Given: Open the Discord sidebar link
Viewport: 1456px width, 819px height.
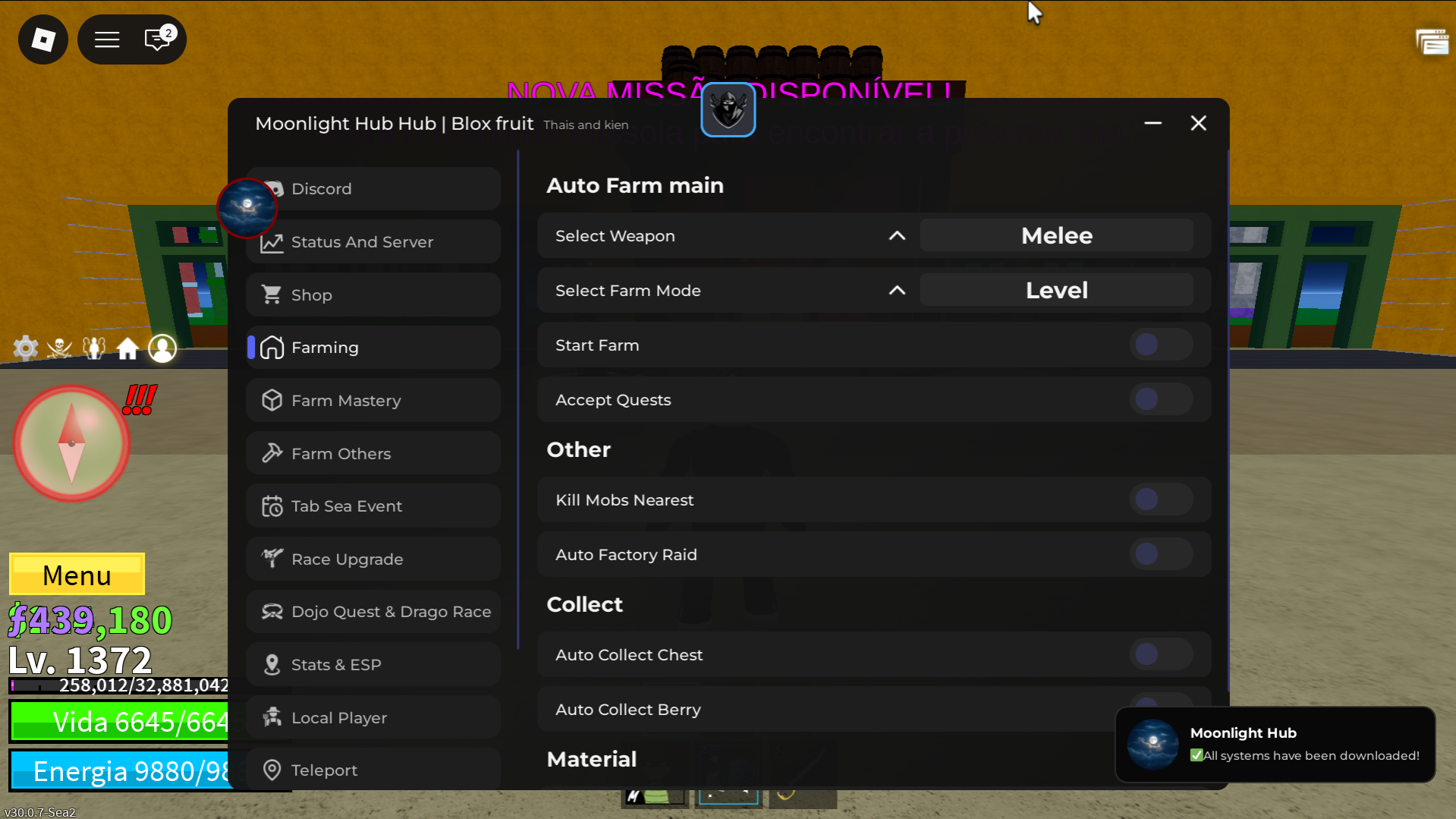Looking at the screenshot, I should pyautogui.click(x=373, y=189).
